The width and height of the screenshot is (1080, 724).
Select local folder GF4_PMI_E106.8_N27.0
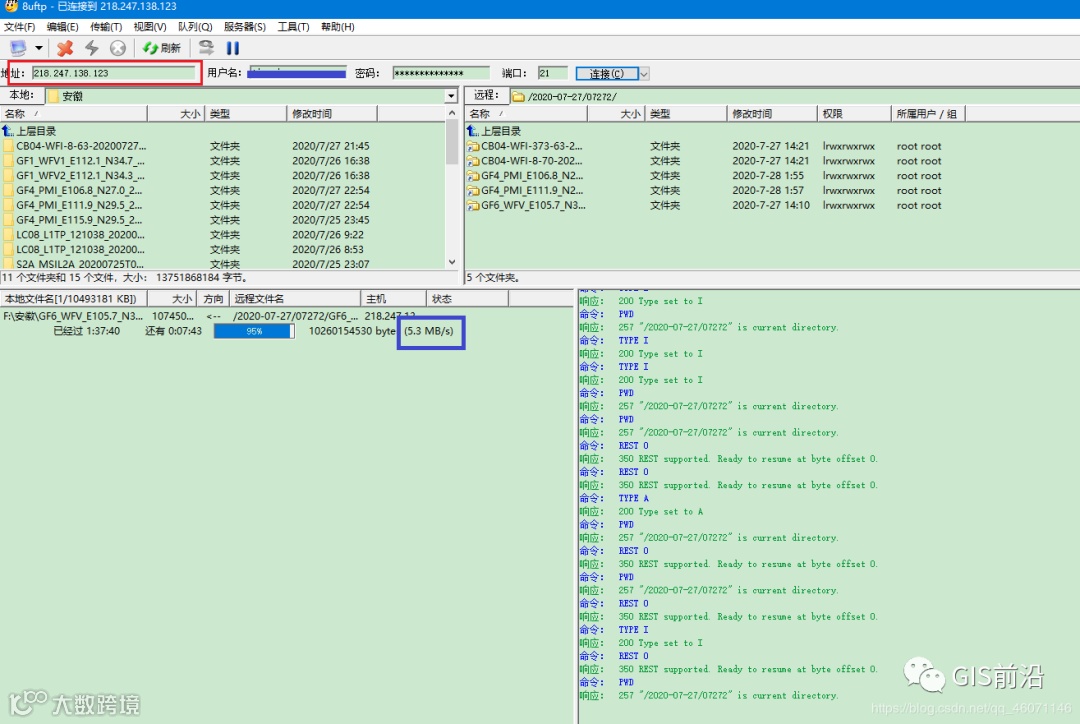(222, 190)
